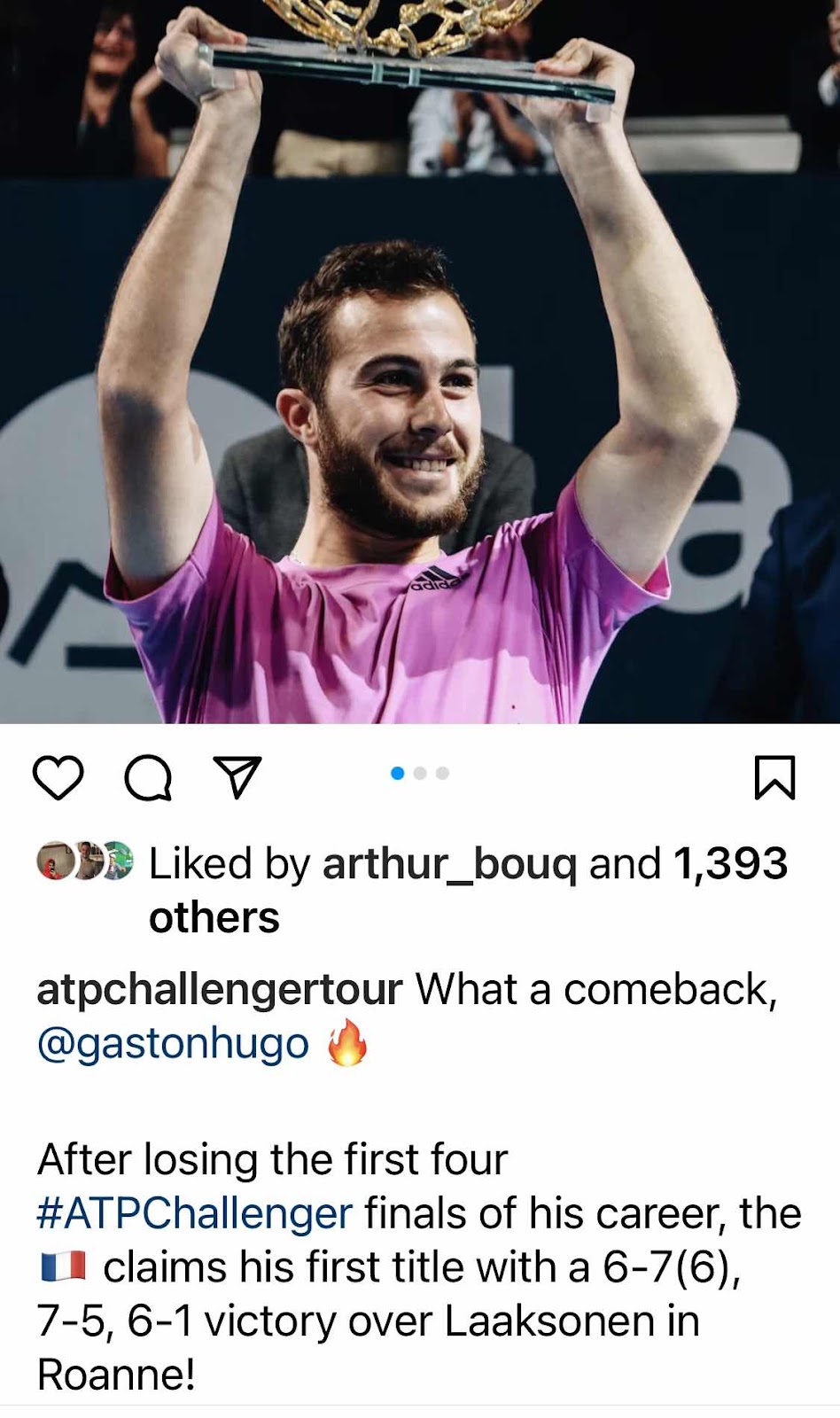The height and width of the screenshot is (1418, 840).
Task: Open the first liker's profile avatar
Action: [x=55, y=861]
